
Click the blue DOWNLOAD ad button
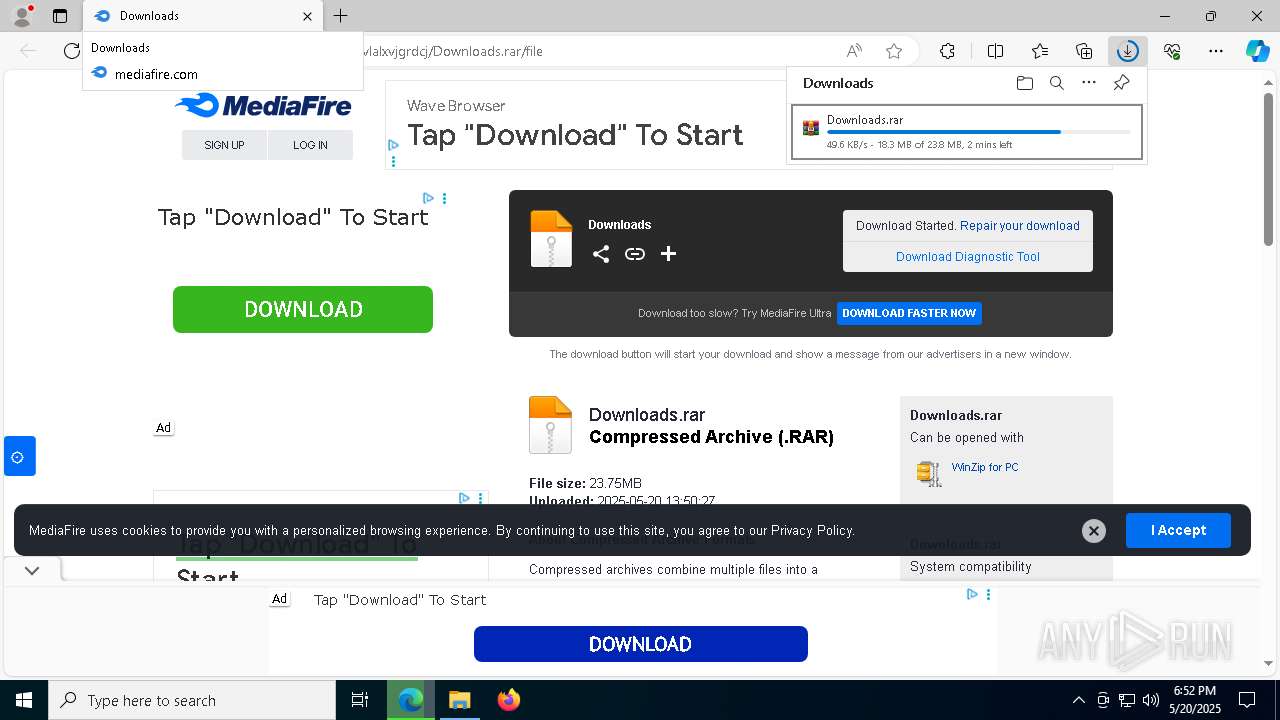[x=641, y=644]
